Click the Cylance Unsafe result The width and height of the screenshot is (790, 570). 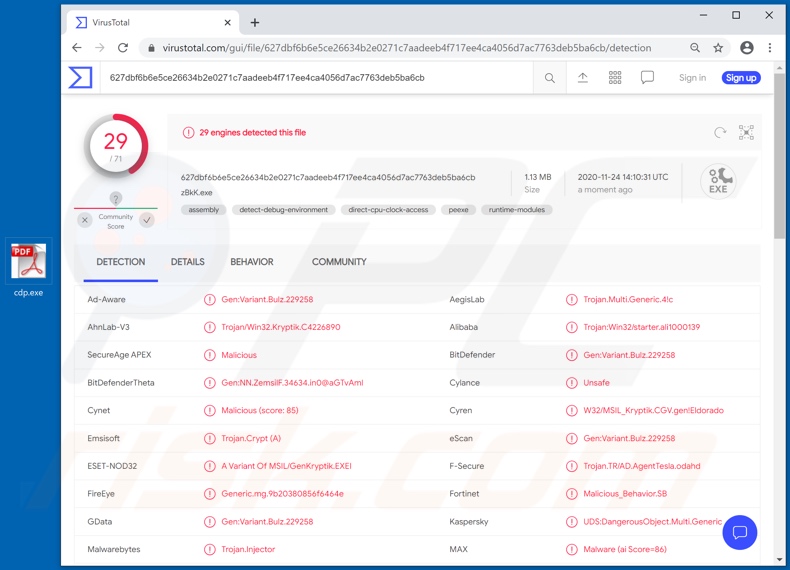[x=597, y=383]
